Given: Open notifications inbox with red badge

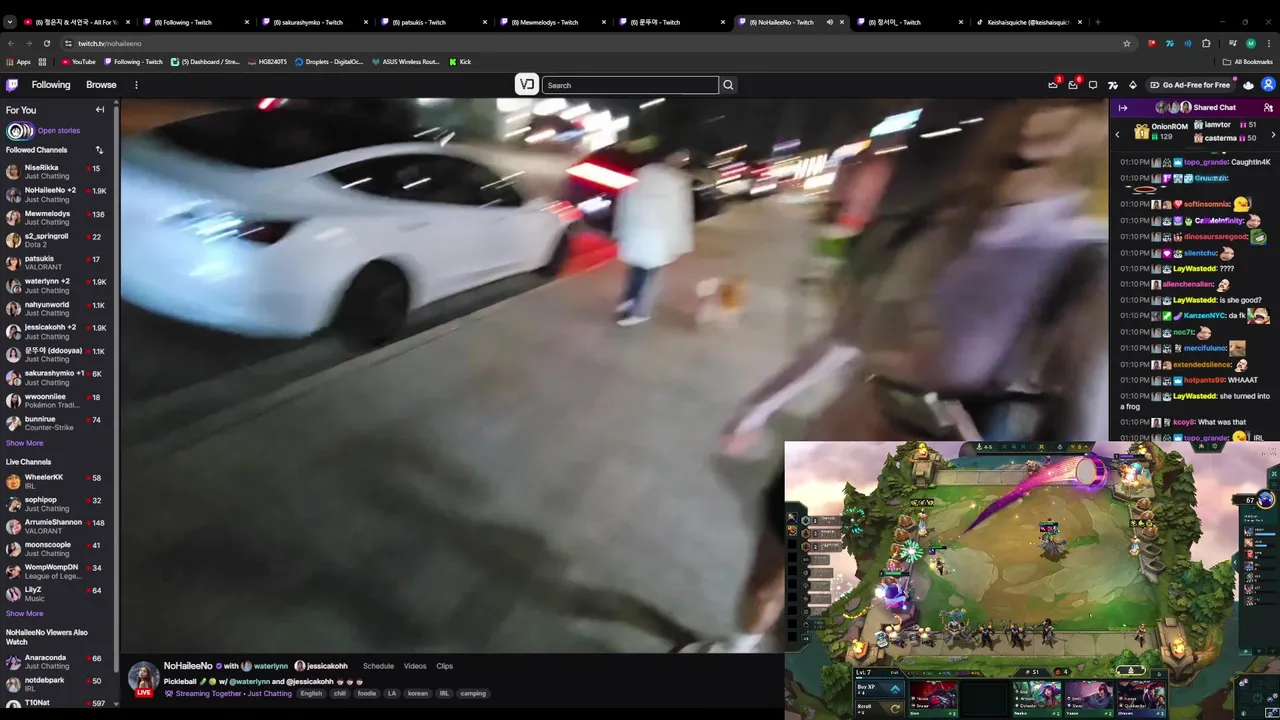Looking at the screenshot, I should pyautogui.click(x=1073, y=85).
